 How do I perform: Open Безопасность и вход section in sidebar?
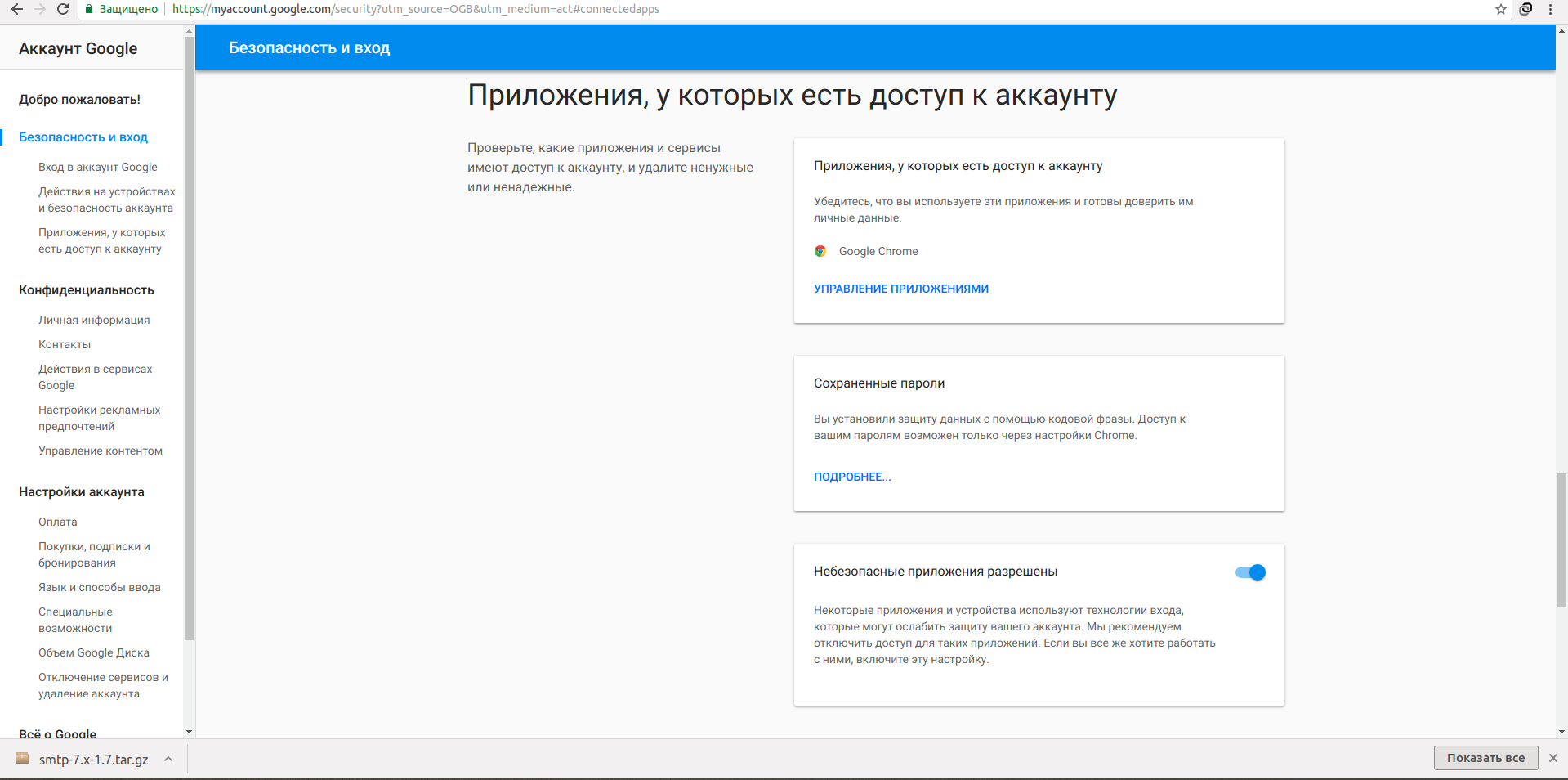(83, 137)
